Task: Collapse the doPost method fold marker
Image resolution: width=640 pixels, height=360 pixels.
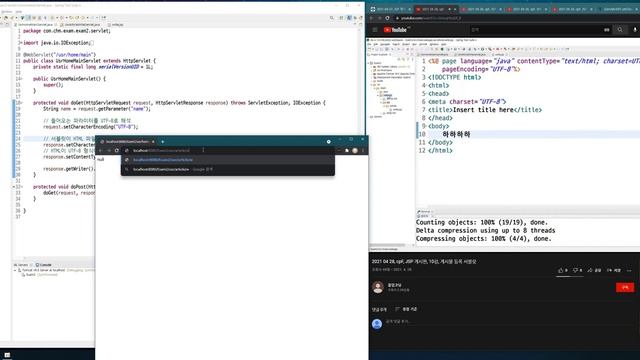Action: pos(21,187)
